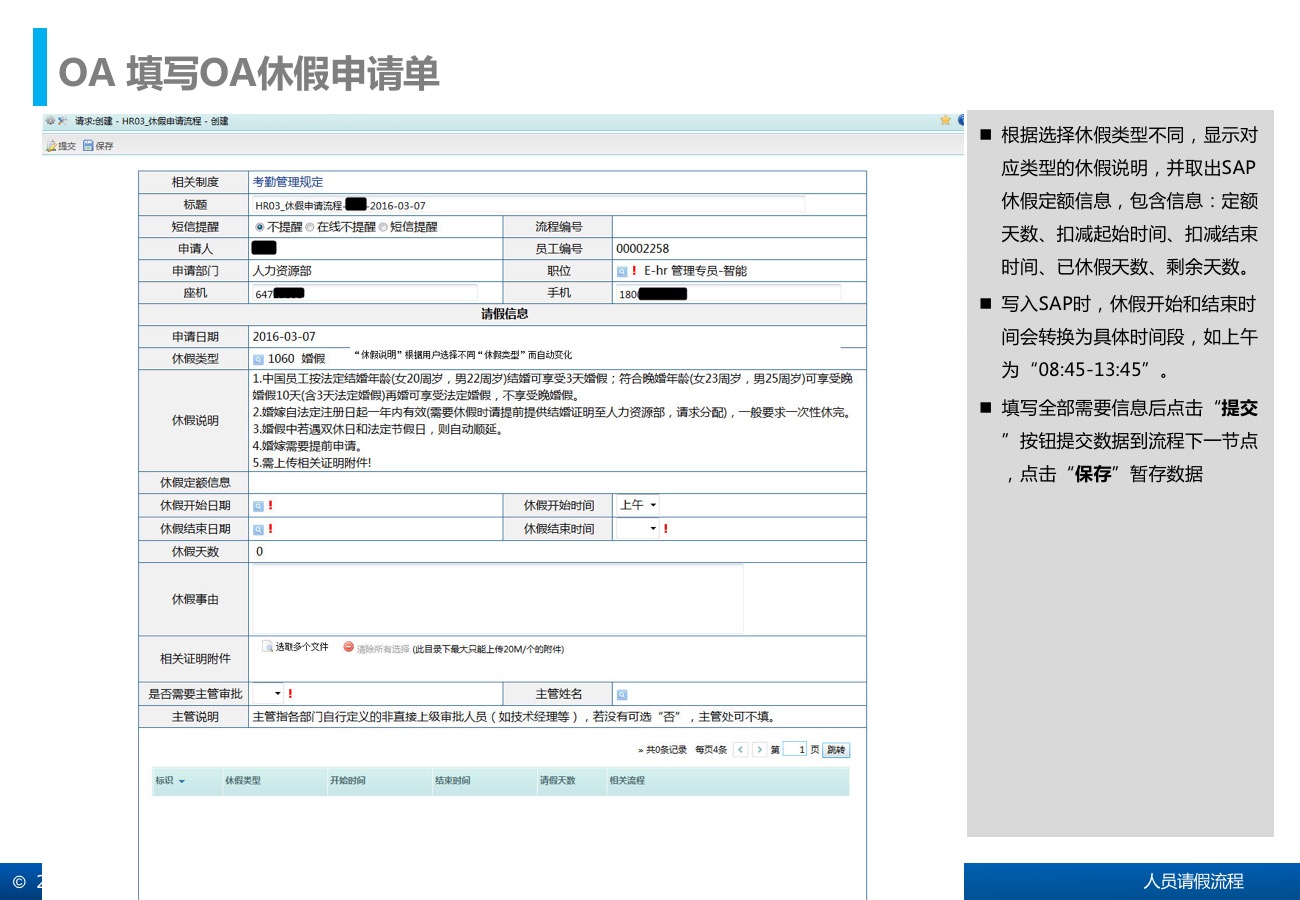
Task: Open the 休假结束日期 date picker icon
Action: click(258, 529)
